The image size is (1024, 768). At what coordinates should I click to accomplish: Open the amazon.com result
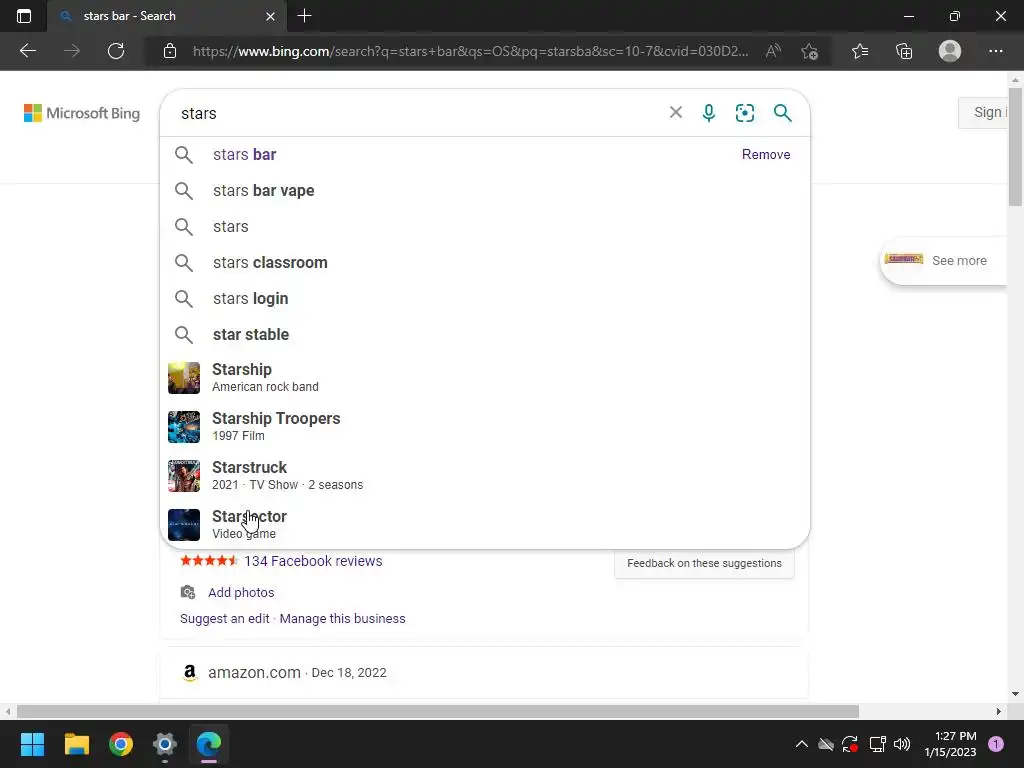[x=254, y=673]
